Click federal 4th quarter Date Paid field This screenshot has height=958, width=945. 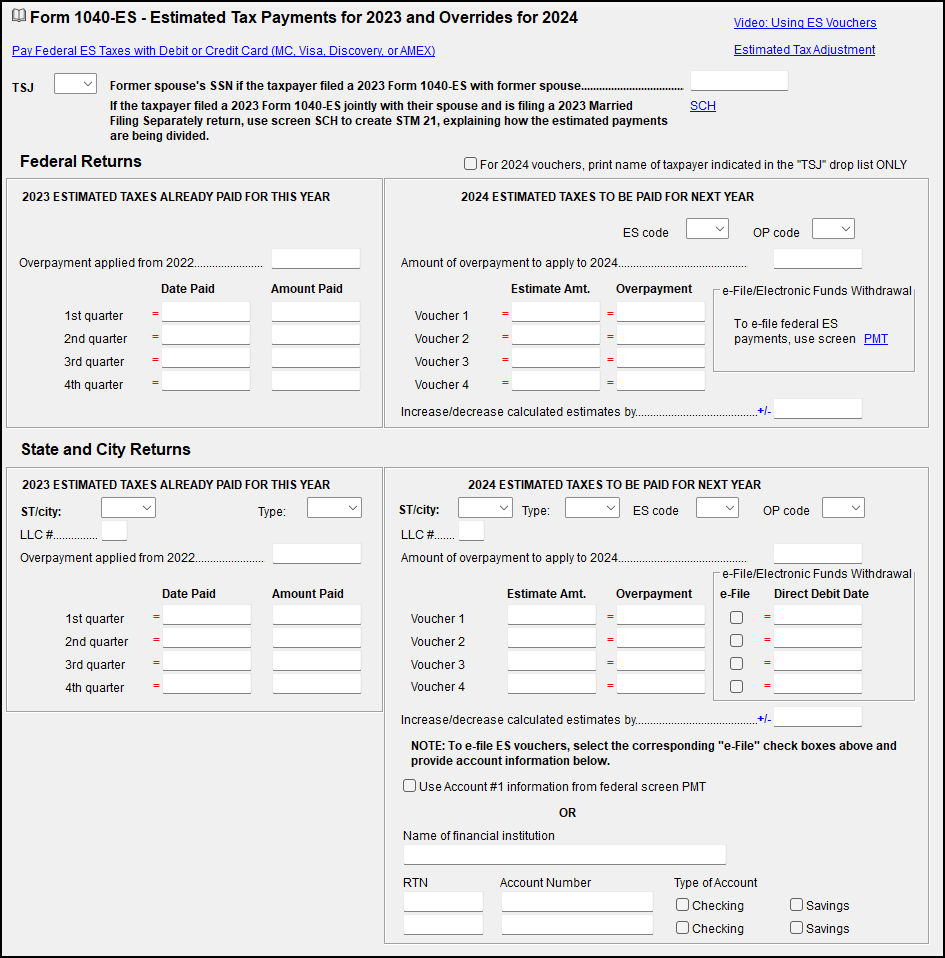(x=206, y=381)
